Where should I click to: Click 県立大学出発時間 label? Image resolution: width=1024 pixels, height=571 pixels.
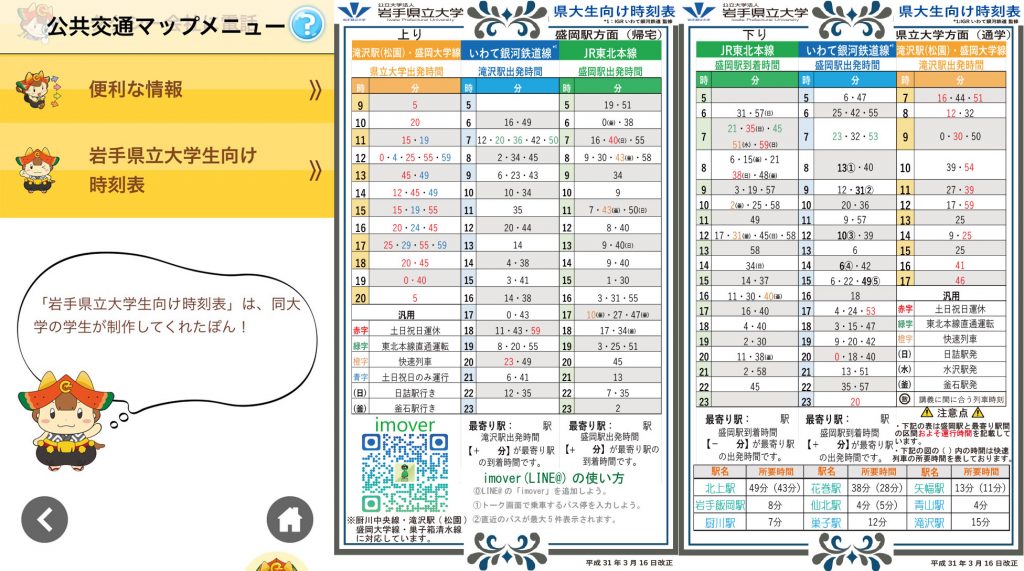406,71
